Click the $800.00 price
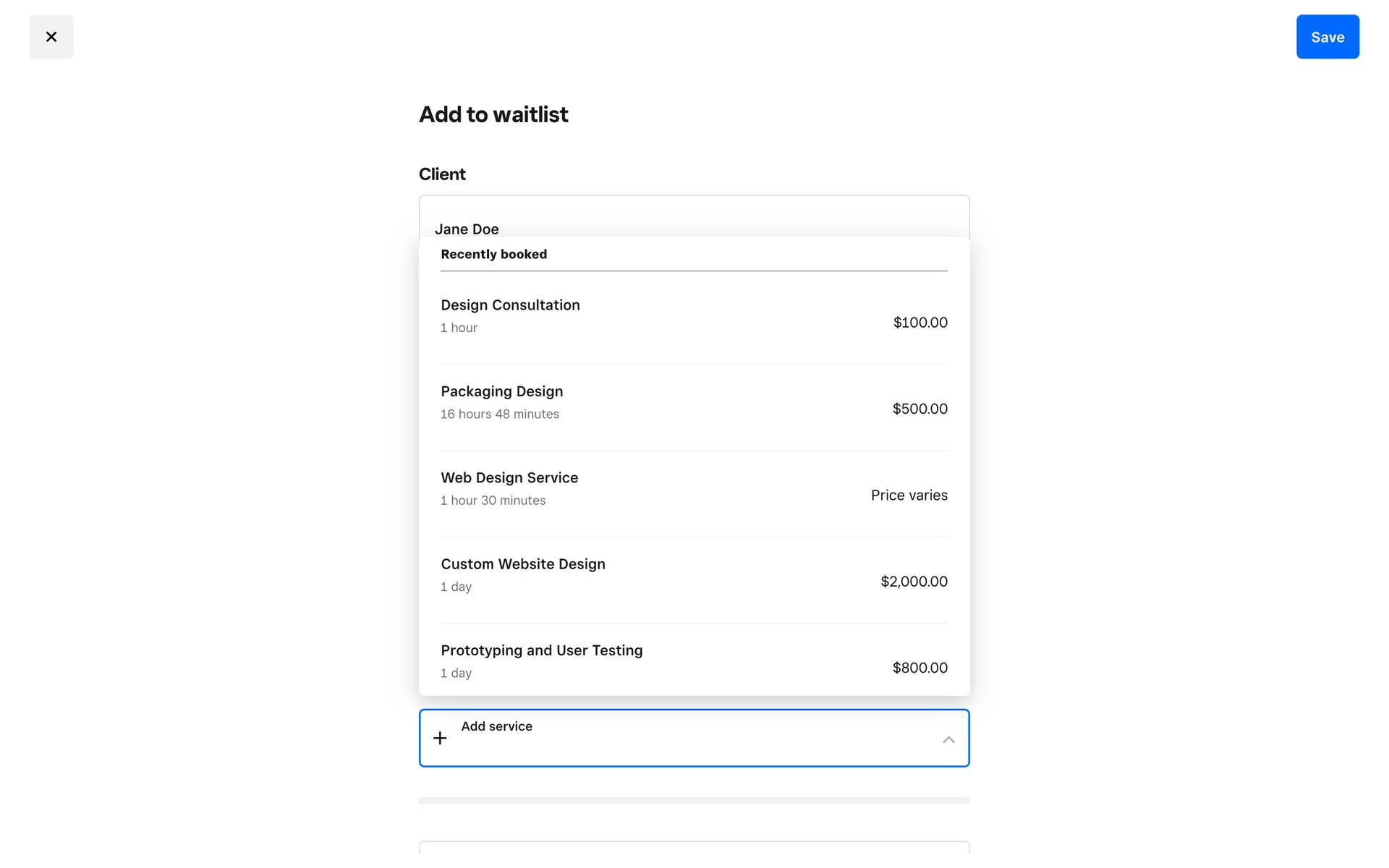Image resolution: width=1389 pixels, height=868 pixels. [x=919, y=668]
